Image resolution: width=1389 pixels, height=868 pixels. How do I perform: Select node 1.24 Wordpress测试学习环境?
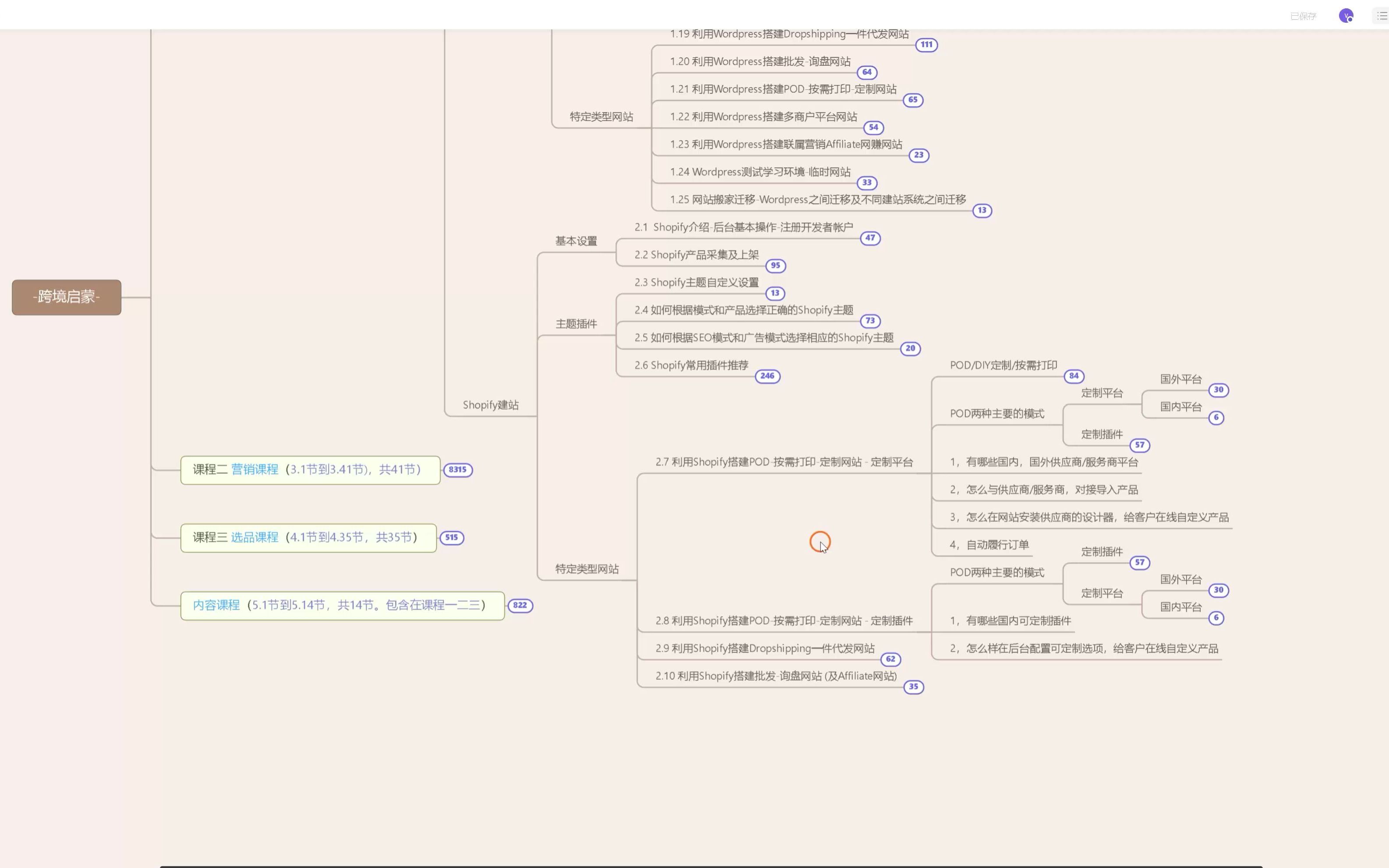pos(760,172)
